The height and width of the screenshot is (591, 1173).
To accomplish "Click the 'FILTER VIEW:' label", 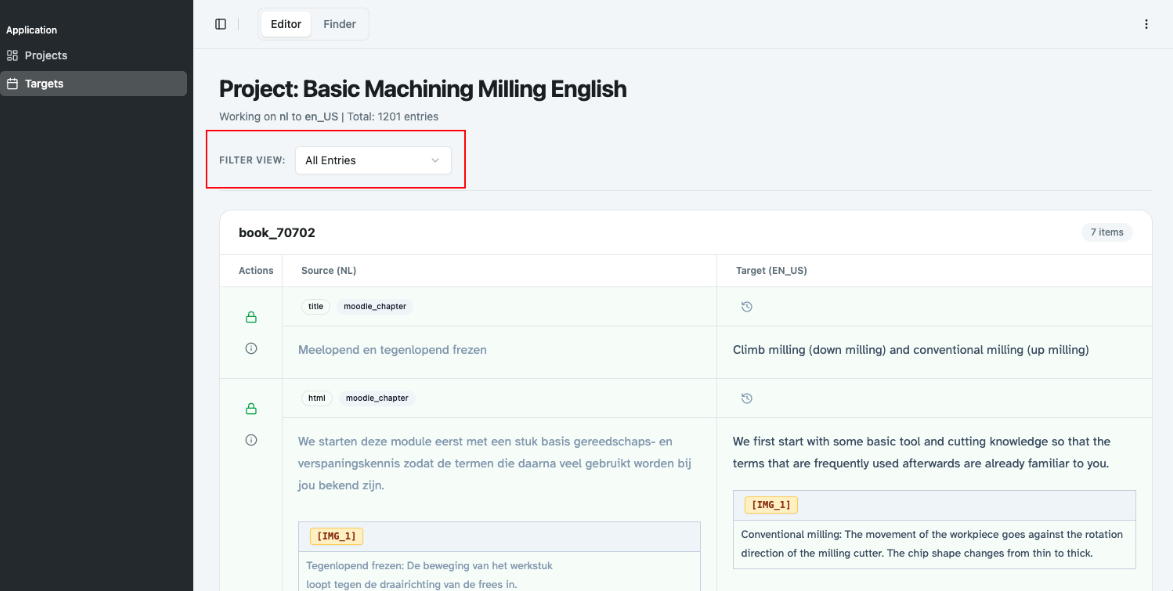I will point(252,160).
